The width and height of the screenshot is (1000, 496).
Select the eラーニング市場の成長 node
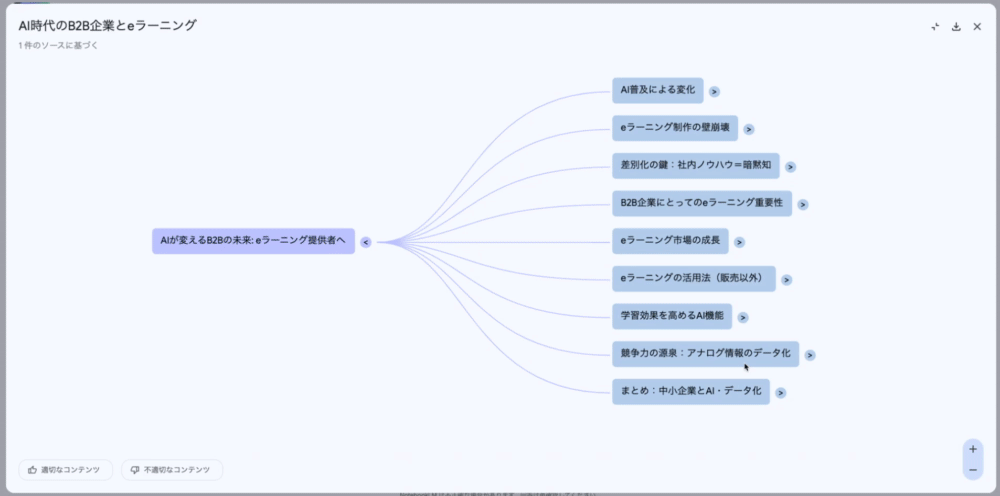[670, 241]
